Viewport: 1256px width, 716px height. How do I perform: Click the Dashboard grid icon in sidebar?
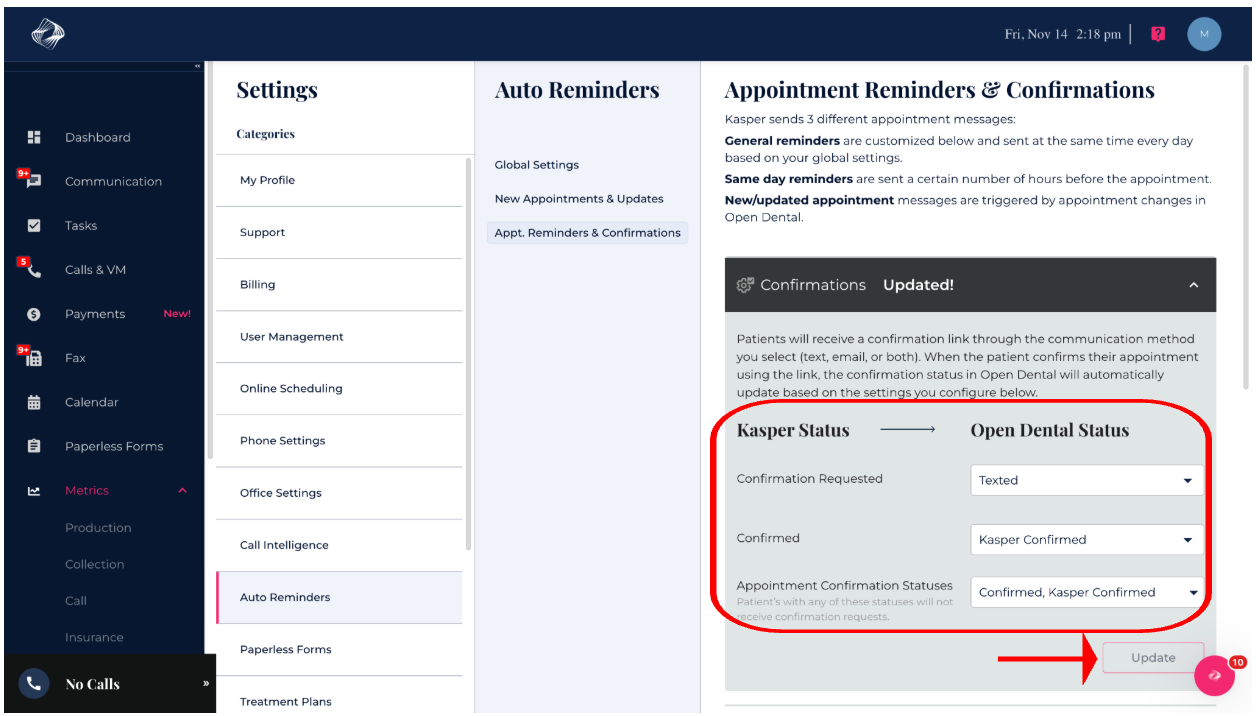(34, 137)
